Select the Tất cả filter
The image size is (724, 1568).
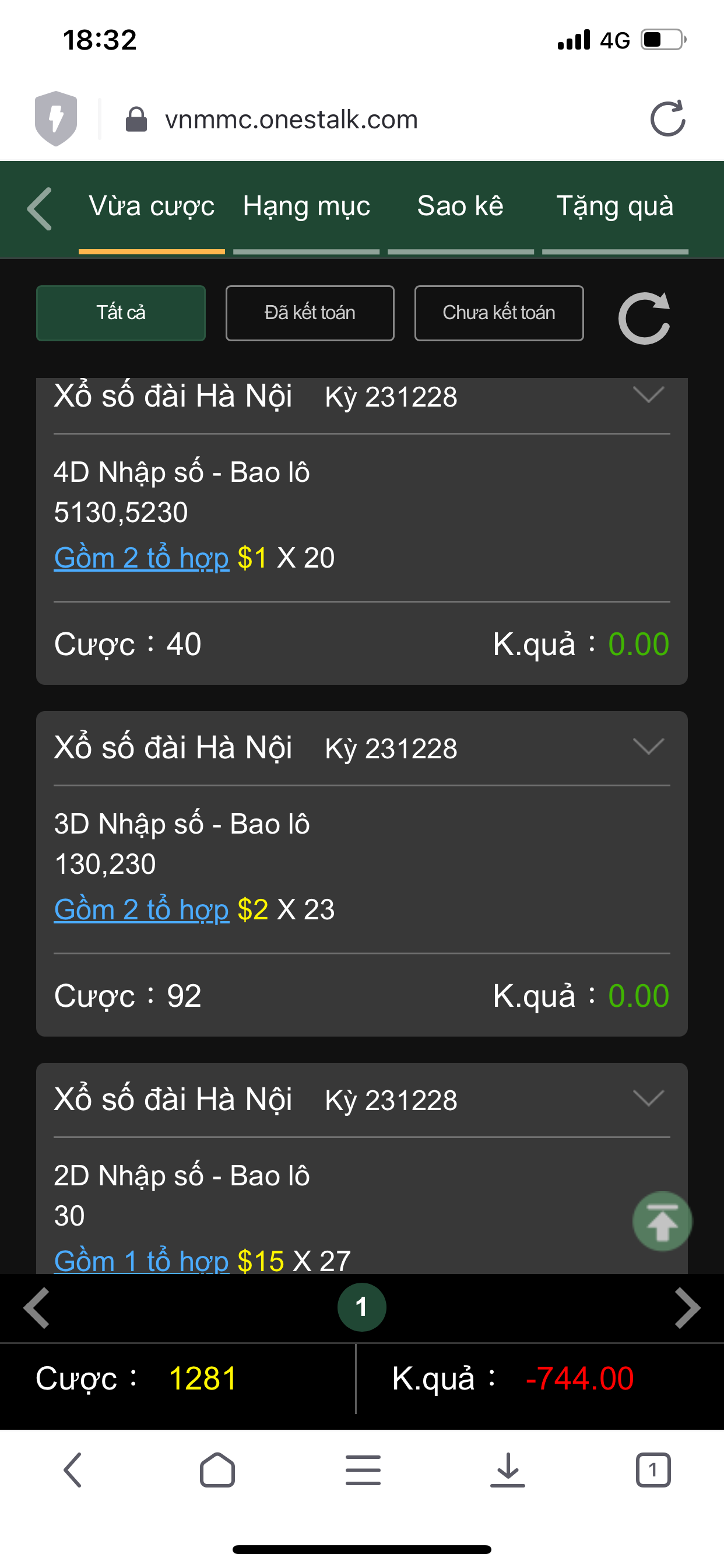click(x=121, y=313)
